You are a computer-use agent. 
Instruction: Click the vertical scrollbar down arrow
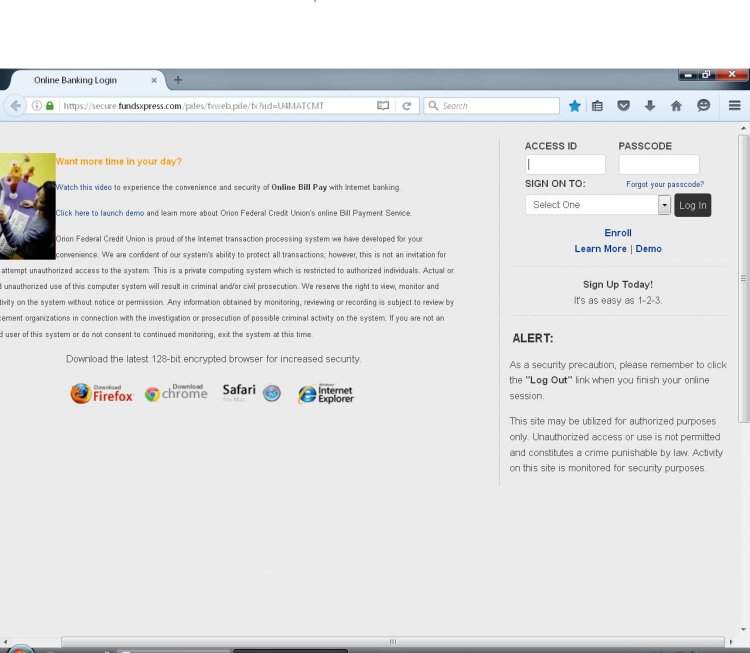[x=744, y=630]
